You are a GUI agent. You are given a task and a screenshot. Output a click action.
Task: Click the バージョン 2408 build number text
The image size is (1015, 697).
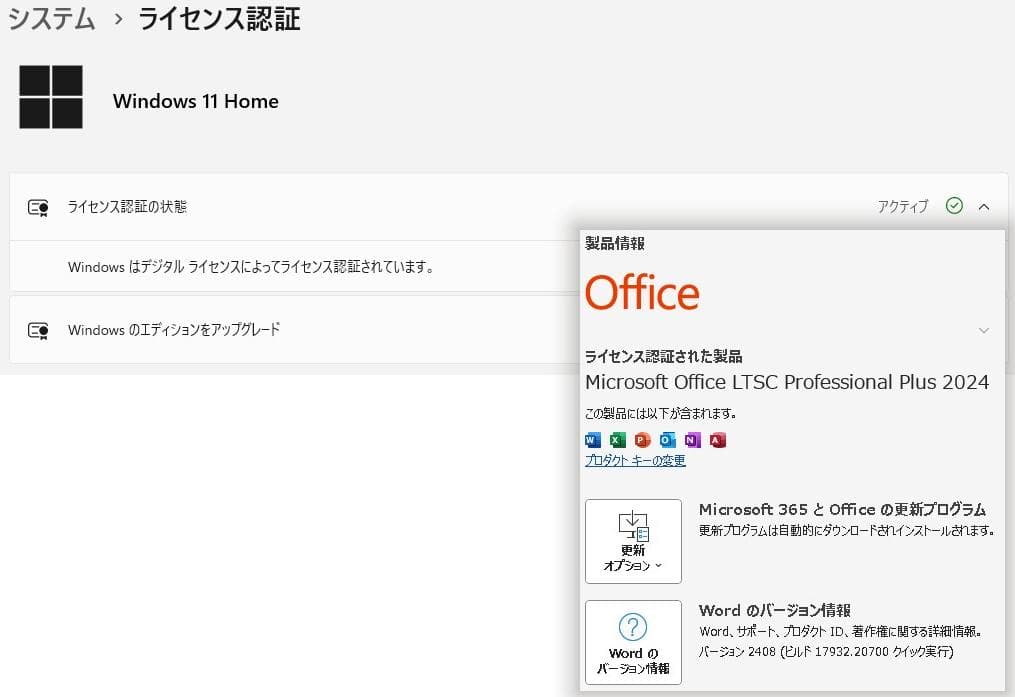pos(826,652)
